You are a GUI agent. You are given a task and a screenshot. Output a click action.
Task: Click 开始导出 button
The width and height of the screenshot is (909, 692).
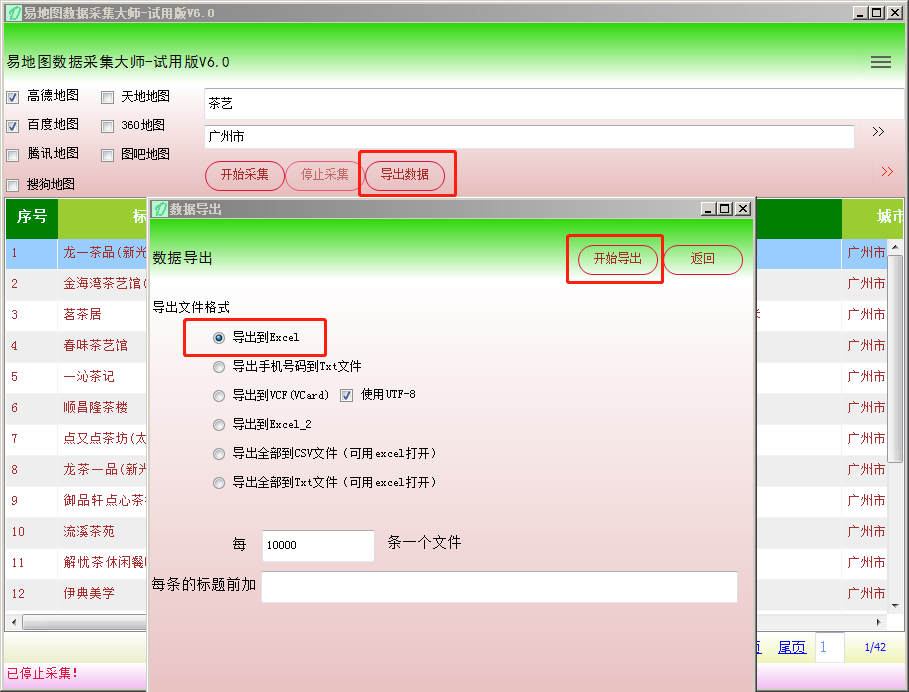(618, 259)
